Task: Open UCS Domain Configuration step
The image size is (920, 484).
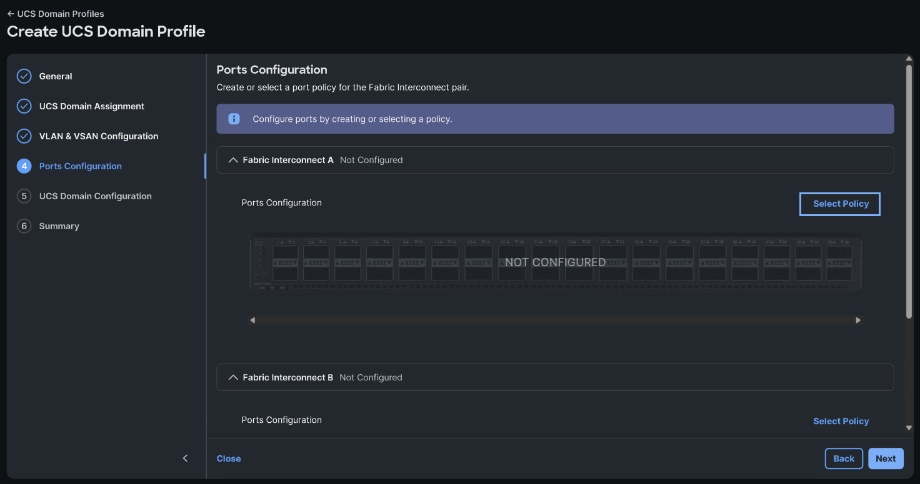Action: pos(95,196)
